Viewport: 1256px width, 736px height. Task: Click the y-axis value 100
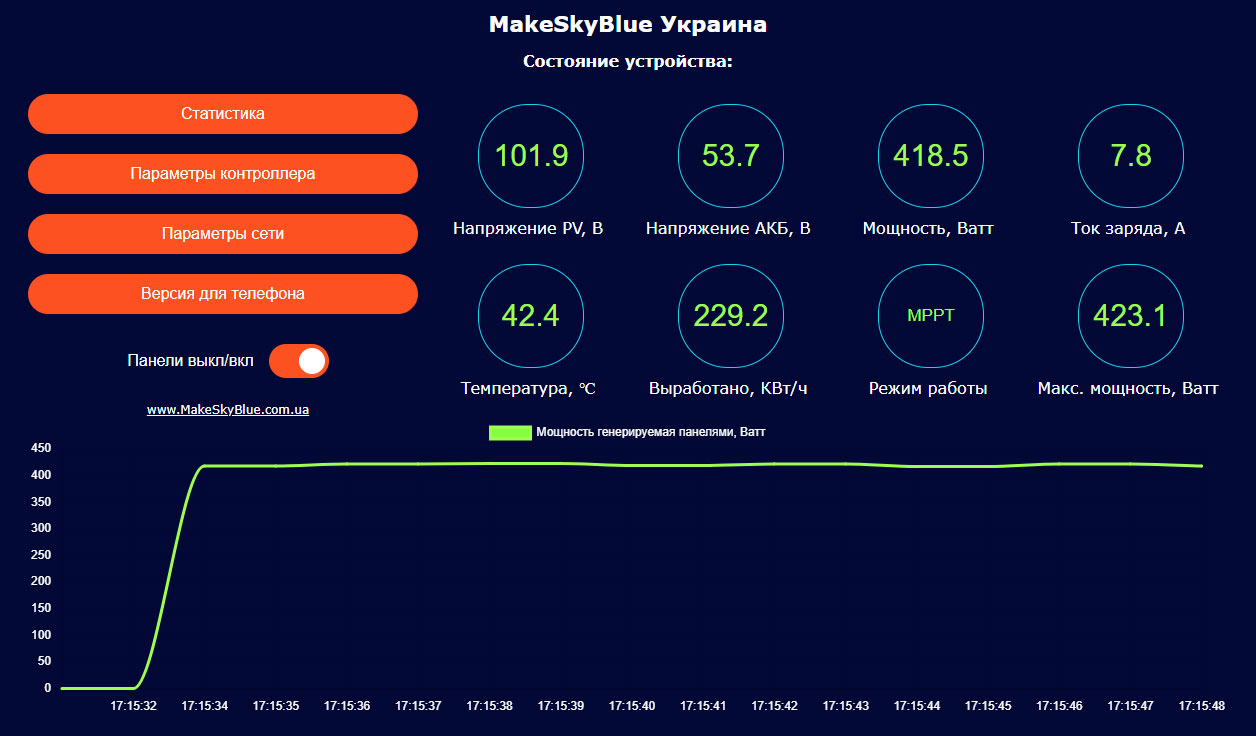(40, 635)
